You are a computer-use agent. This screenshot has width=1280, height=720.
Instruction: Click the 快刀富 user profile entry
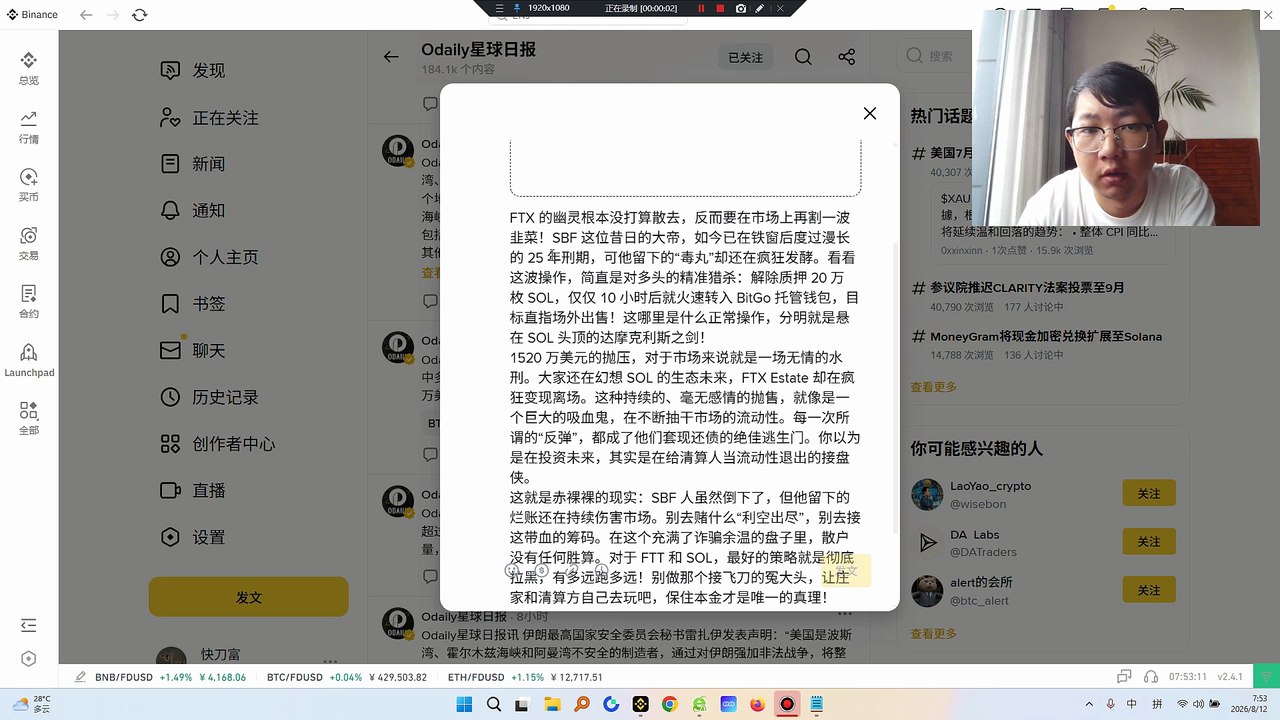point(220,655)
